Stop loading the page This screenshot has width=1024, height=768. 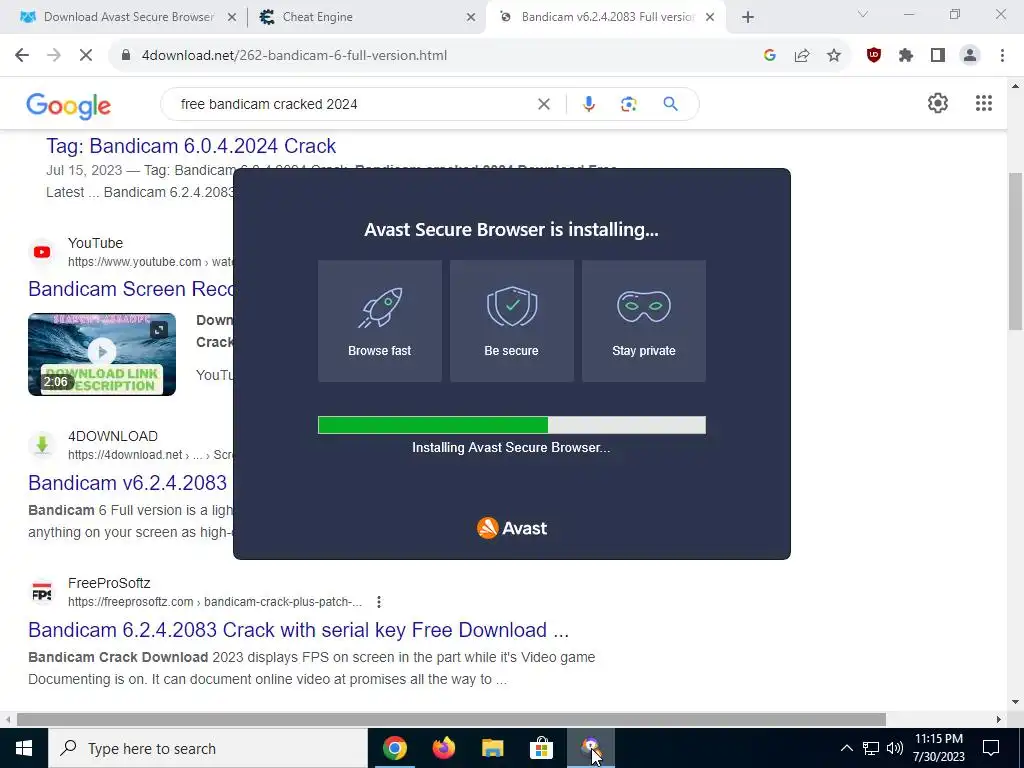pyautogui.click(x=86, y=56)
